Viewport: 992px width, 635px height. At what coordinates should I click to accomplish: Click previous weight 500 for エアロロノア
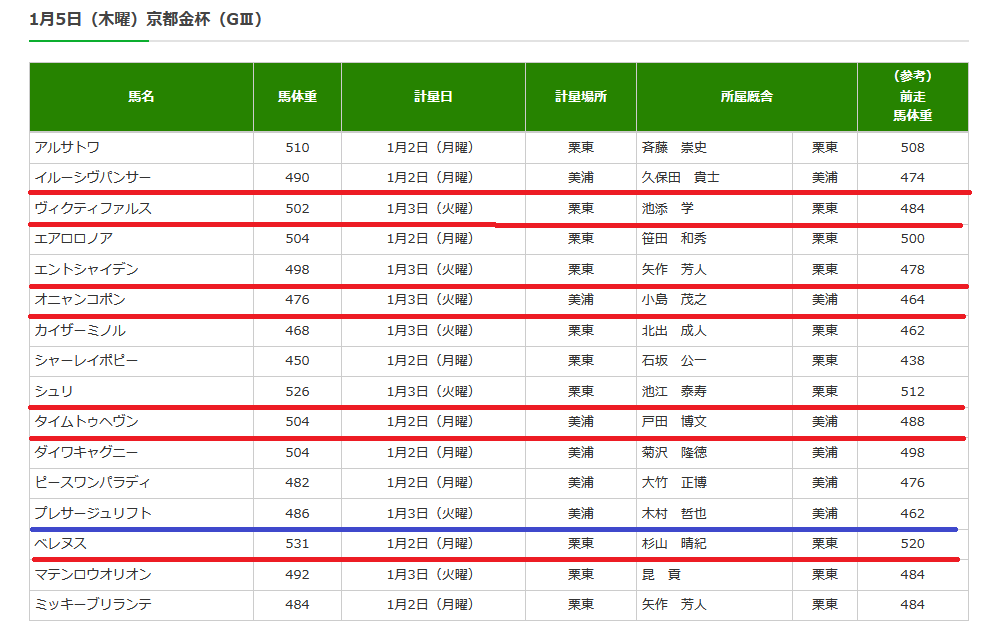pos(912,238)
